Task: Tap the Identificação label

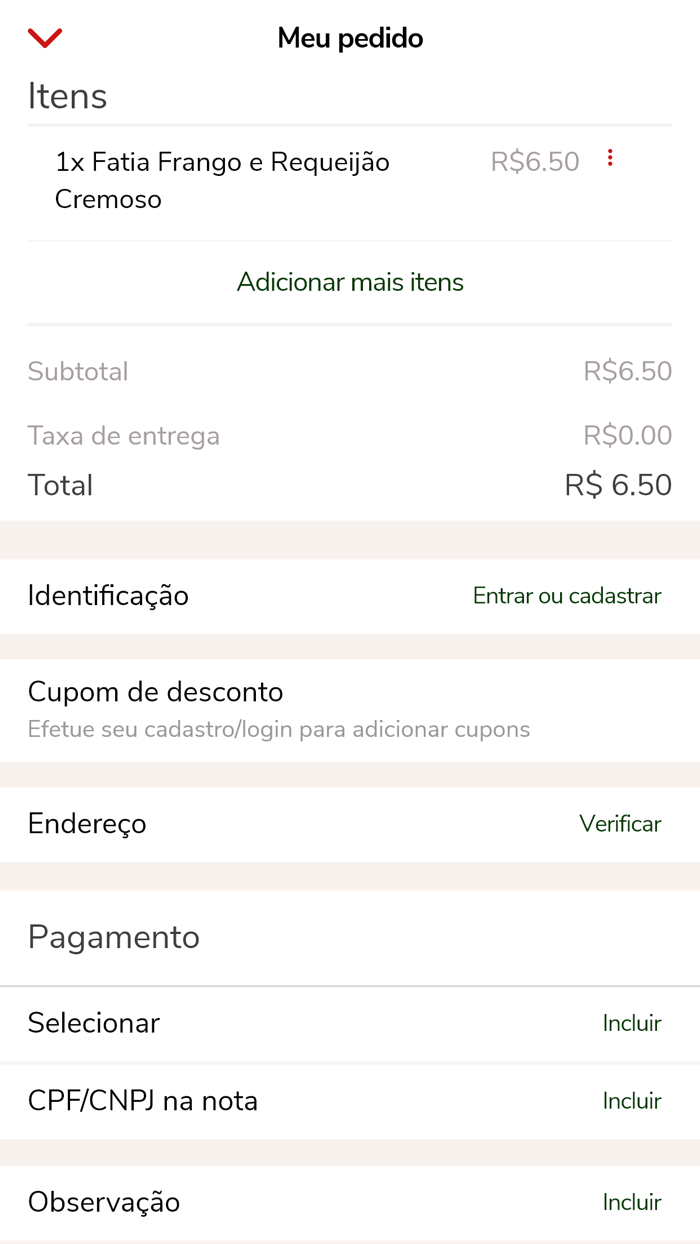Action: pos(108,596)
